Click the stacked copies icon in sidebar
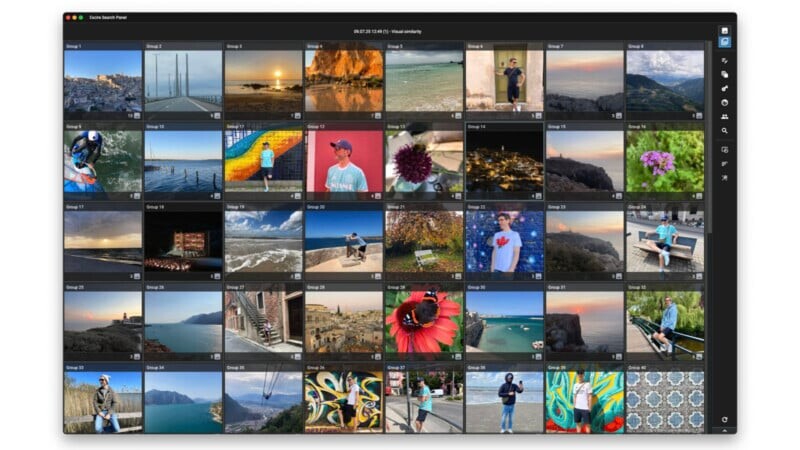 tap(724, 74)
